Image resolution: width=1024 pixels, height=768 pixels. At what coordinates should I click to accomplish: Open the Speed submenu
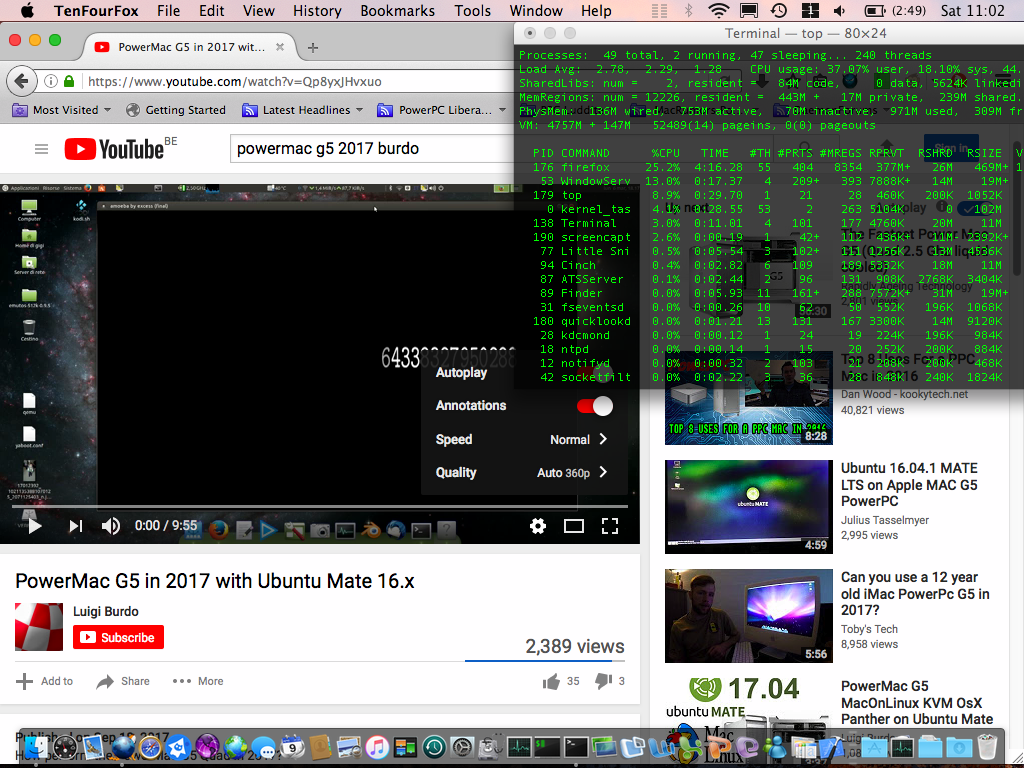click(x=522, y=440)
